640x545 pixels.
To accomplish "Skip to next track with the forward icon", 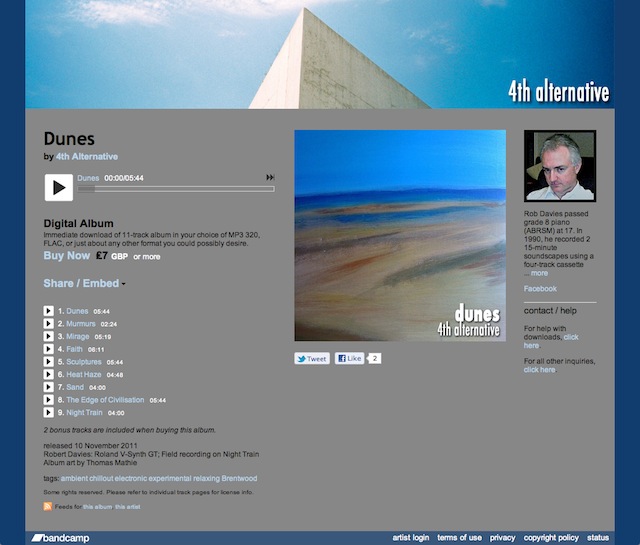I will [270, 177].
